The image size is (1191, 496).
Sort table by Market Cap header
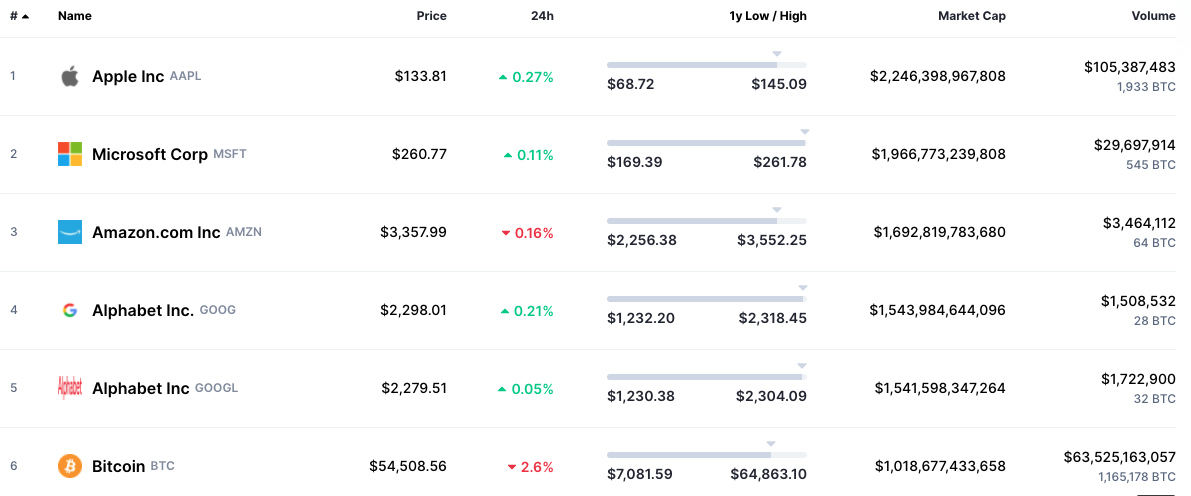point(971,16)
